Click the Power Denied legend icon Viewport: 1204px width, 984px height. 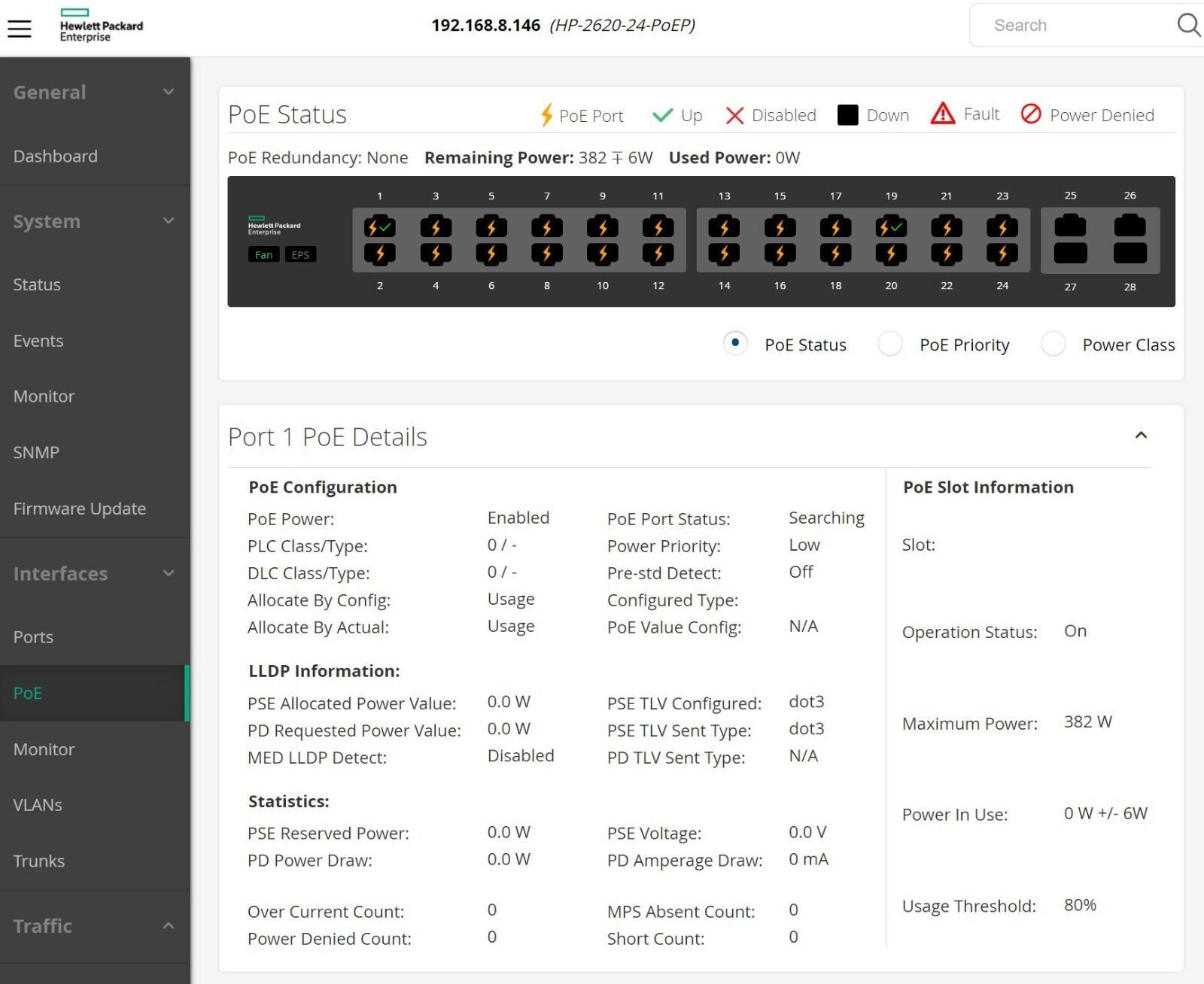tap(1031, 114)
